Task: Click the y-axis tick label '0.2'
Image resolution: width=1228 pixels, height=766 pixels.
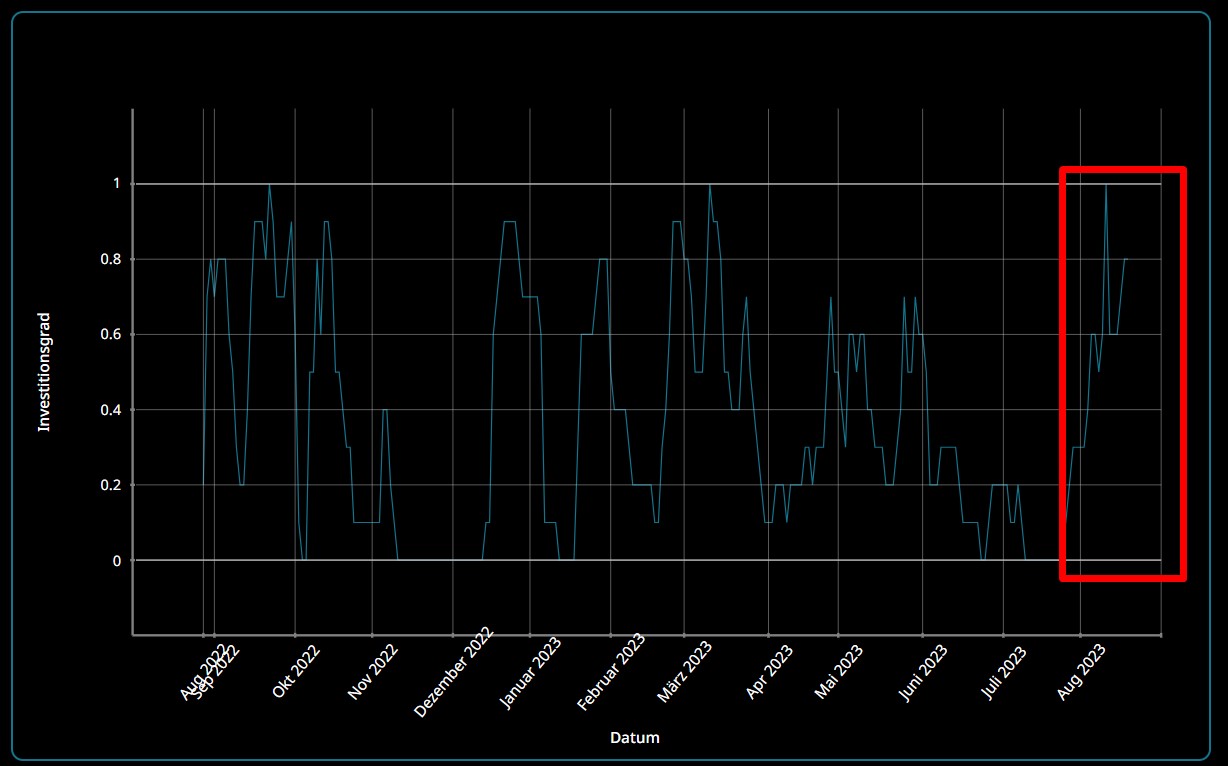Action: point(111,485)
